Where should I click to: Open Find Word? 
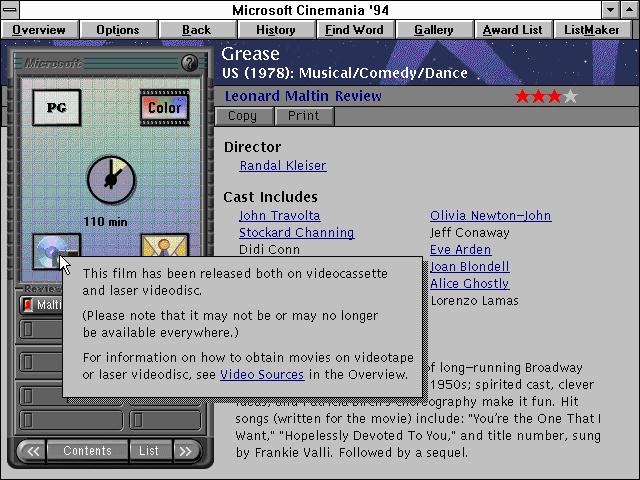(x=355, y=30)
